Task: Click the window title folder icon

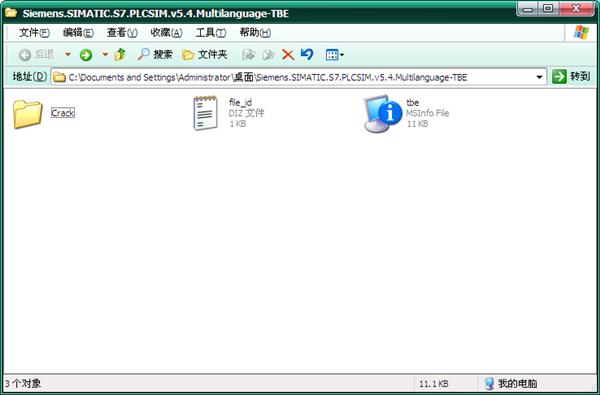Action: point(11,13)
